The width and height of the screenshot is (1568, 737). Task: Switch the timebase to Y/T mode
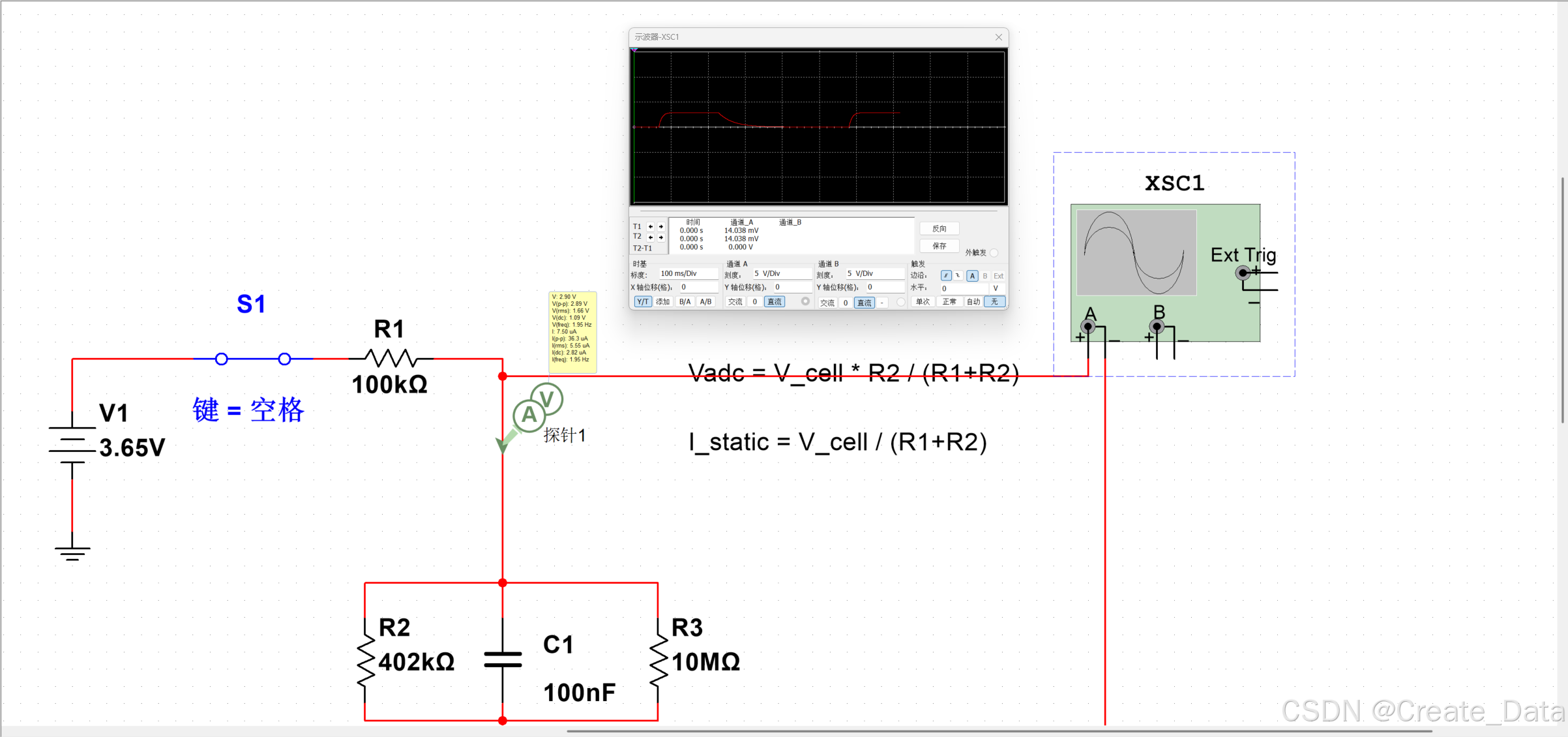click(643, 301)
